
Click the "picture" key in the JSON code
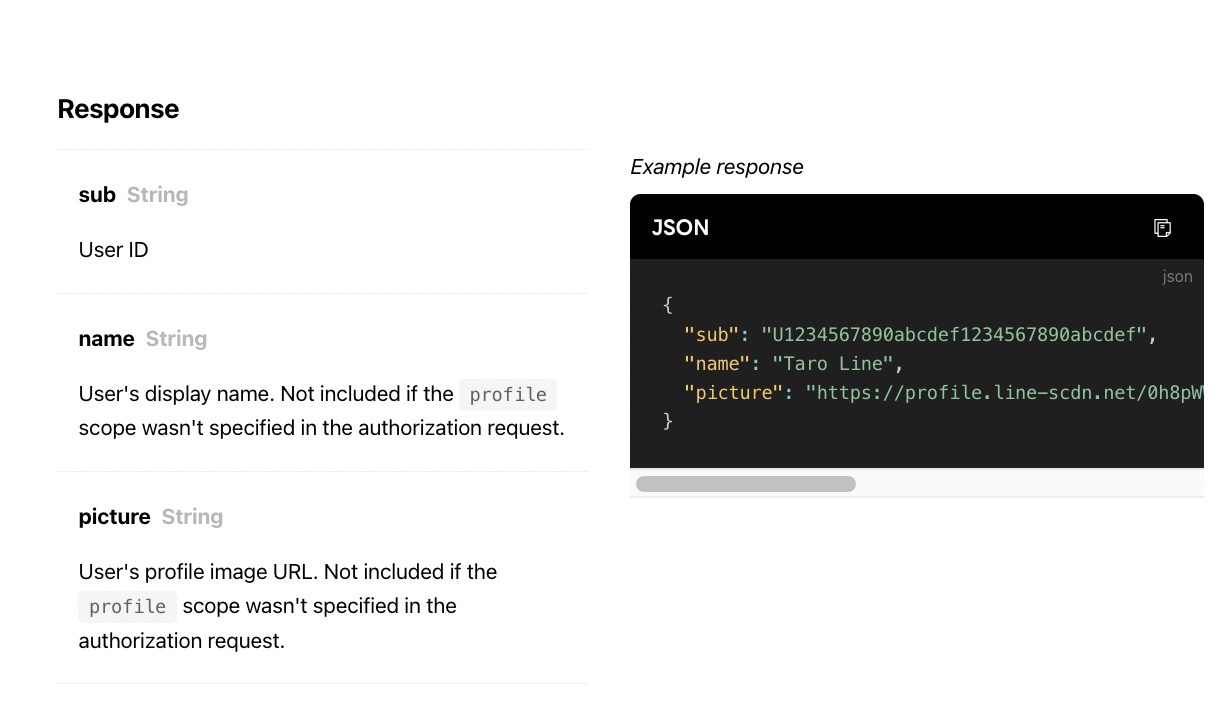point(730,393)
